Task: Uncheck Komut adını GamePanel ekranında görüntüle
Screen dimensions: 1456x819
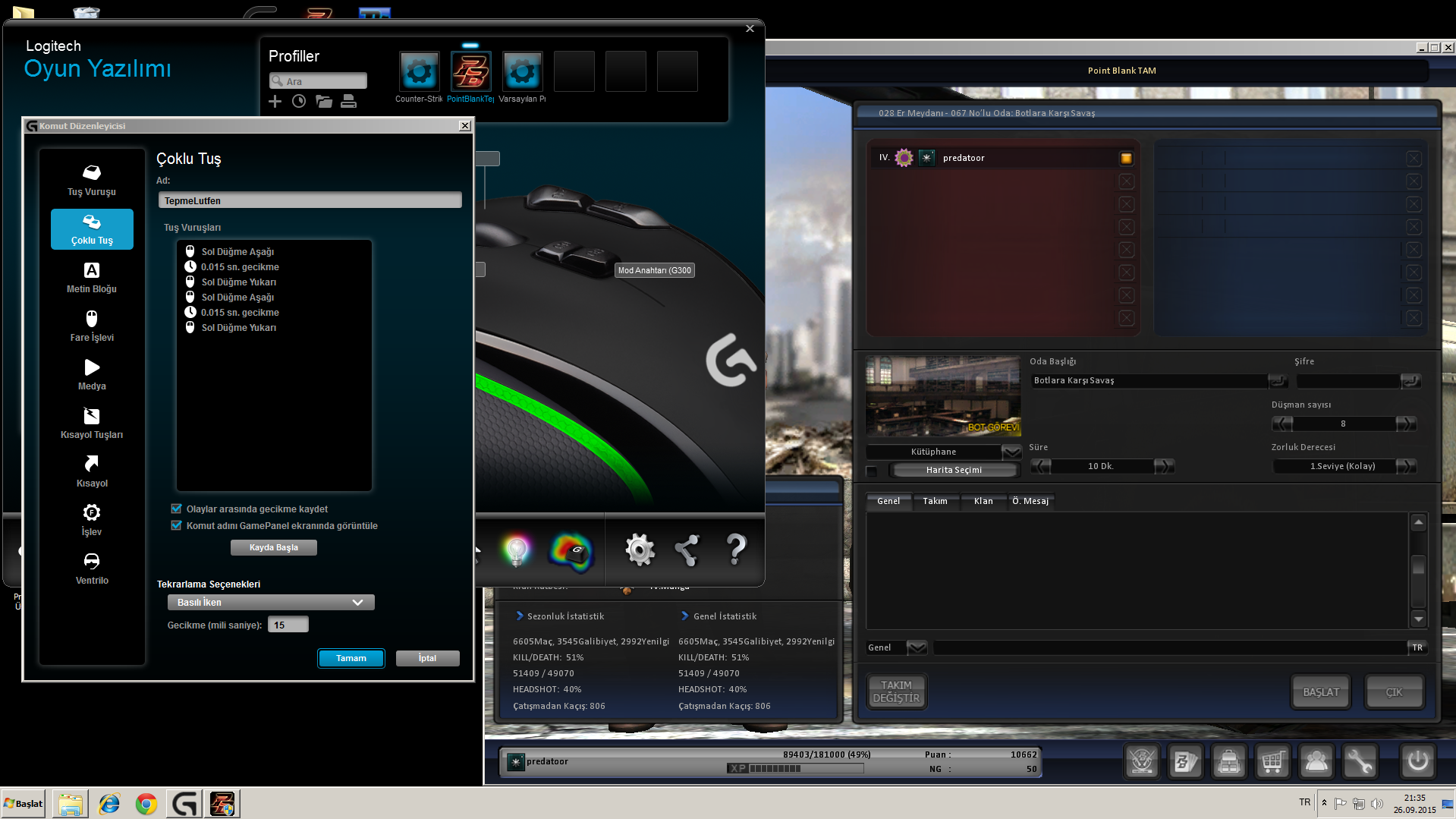Action: pos(177,526)
